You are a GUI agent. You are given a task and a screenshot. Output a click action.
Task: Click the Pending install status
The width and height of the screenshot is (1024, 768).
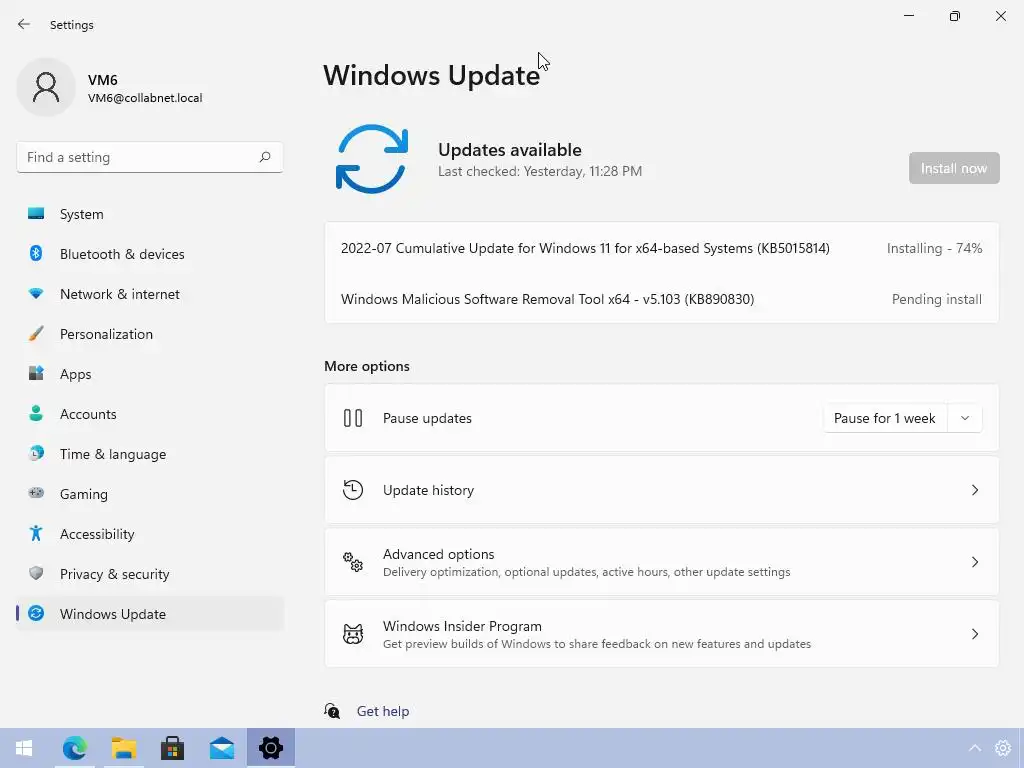click(936, 299)
